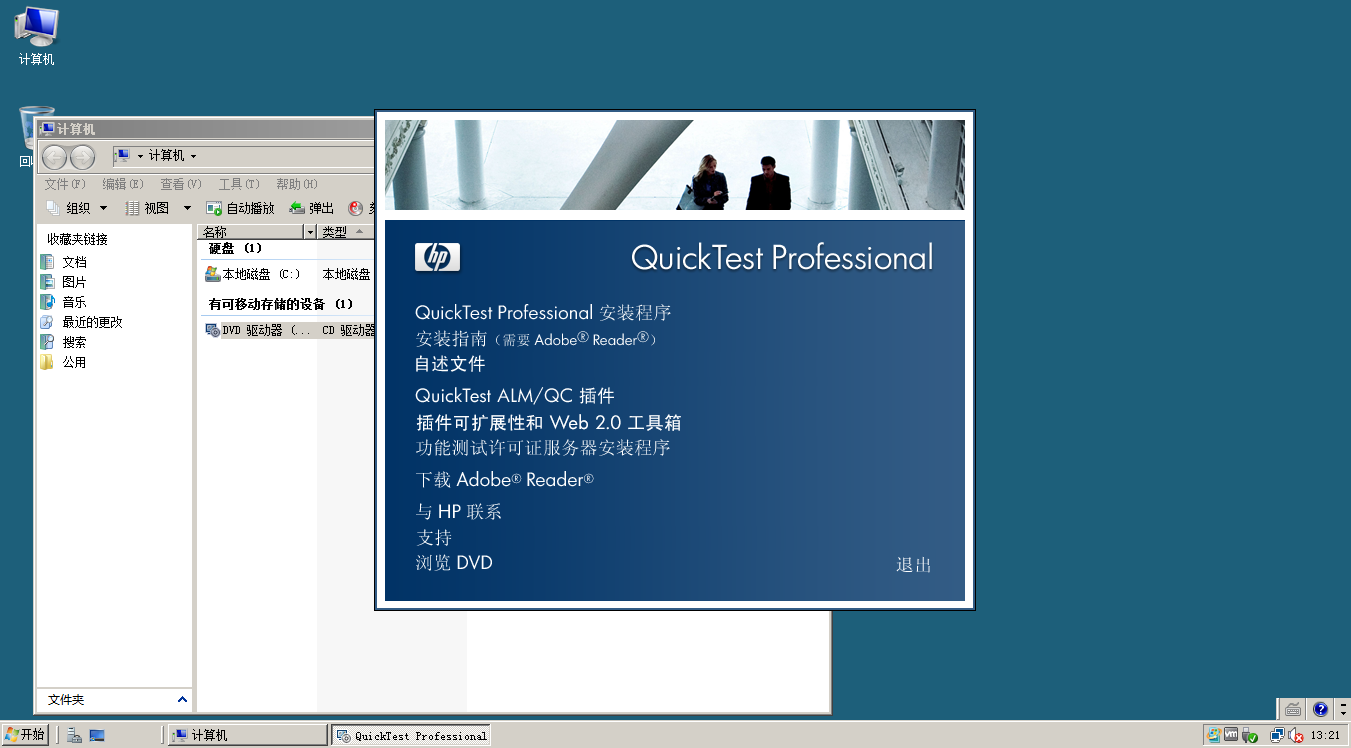Open the 自述文件 readme link
The image size is (1351, 748).
pyautogui.click(x=450, y=364)
